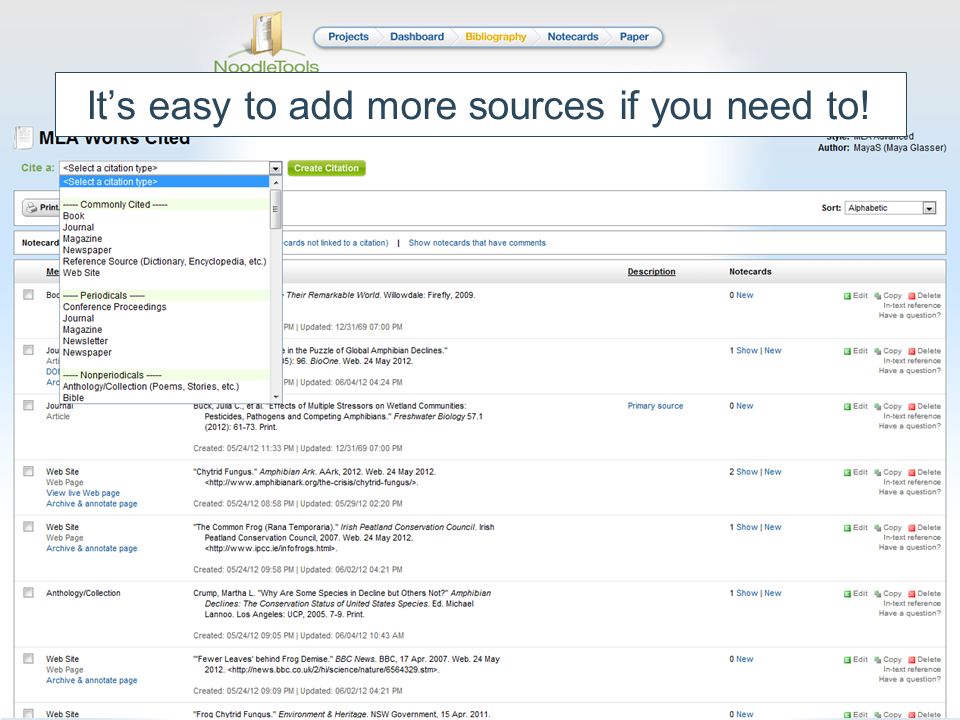The height and width of the screenshot is (720, 960).
Task: Choose Conference Proceedings citation type
Action: (x=114, y=307)
